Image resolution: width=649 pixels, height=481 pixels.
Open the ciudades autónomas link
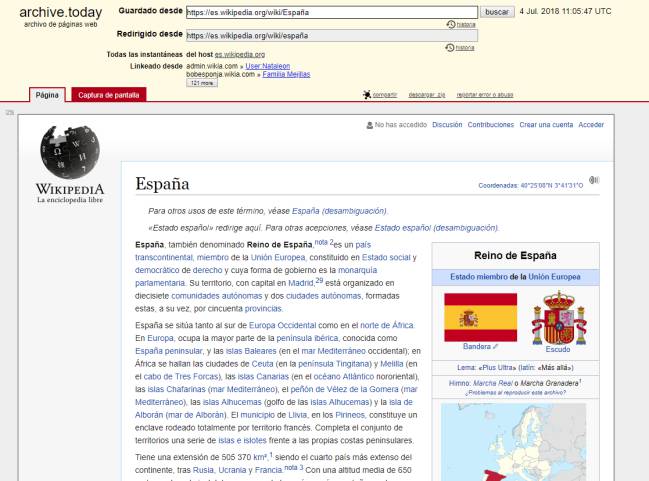coord(323,296)
